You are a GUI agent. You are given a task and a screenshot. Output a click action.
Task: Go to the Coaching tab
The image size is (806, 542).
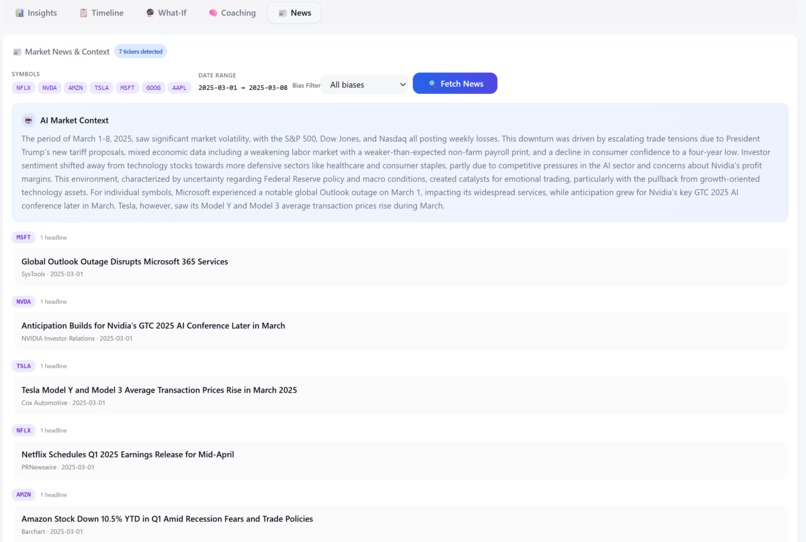click(x=232, y=13)
